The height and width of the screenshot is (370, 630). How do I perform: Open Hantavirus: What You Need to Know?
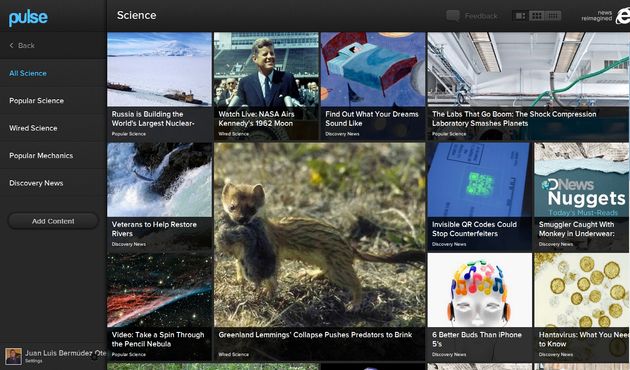[582, 307]
